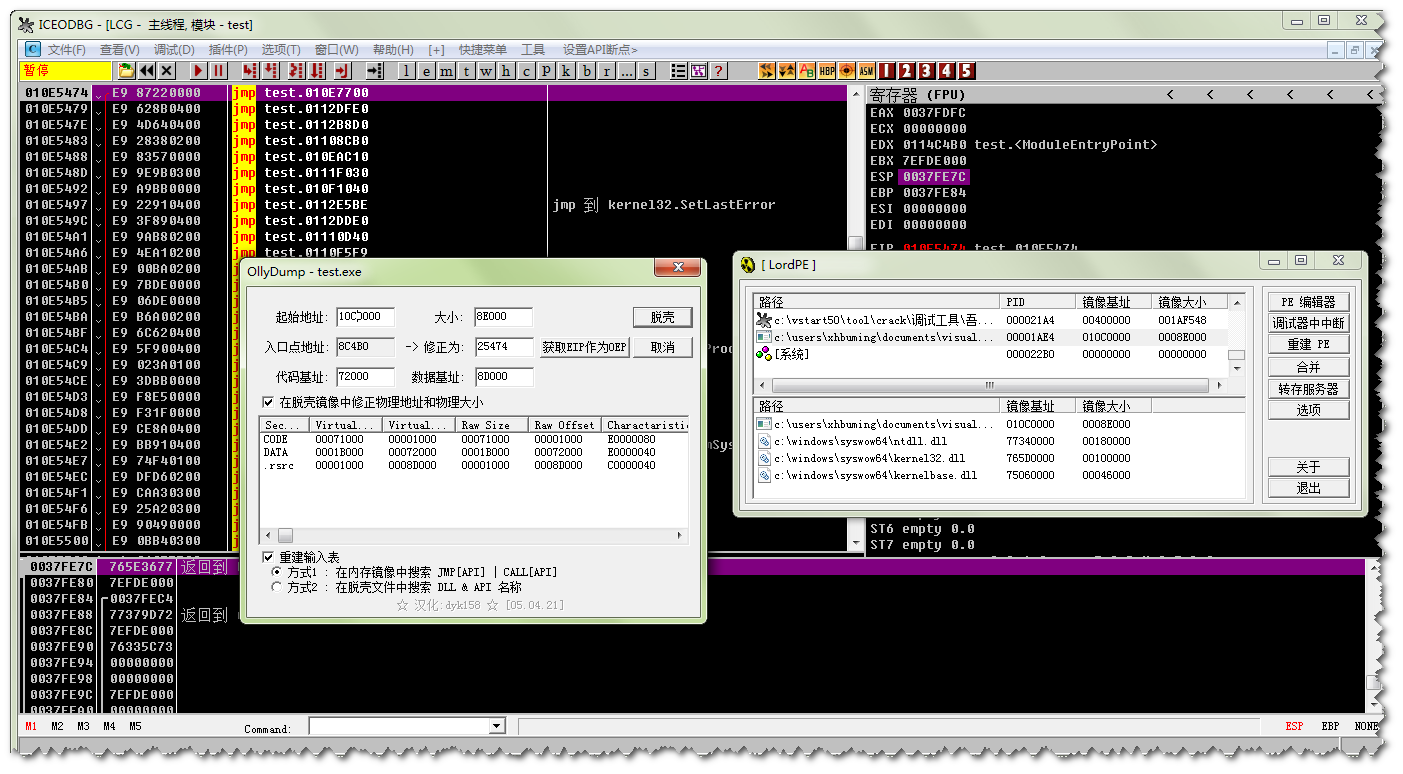
Task: Click the Pause execution toolbar icon
Action: [x=218, y=71]
